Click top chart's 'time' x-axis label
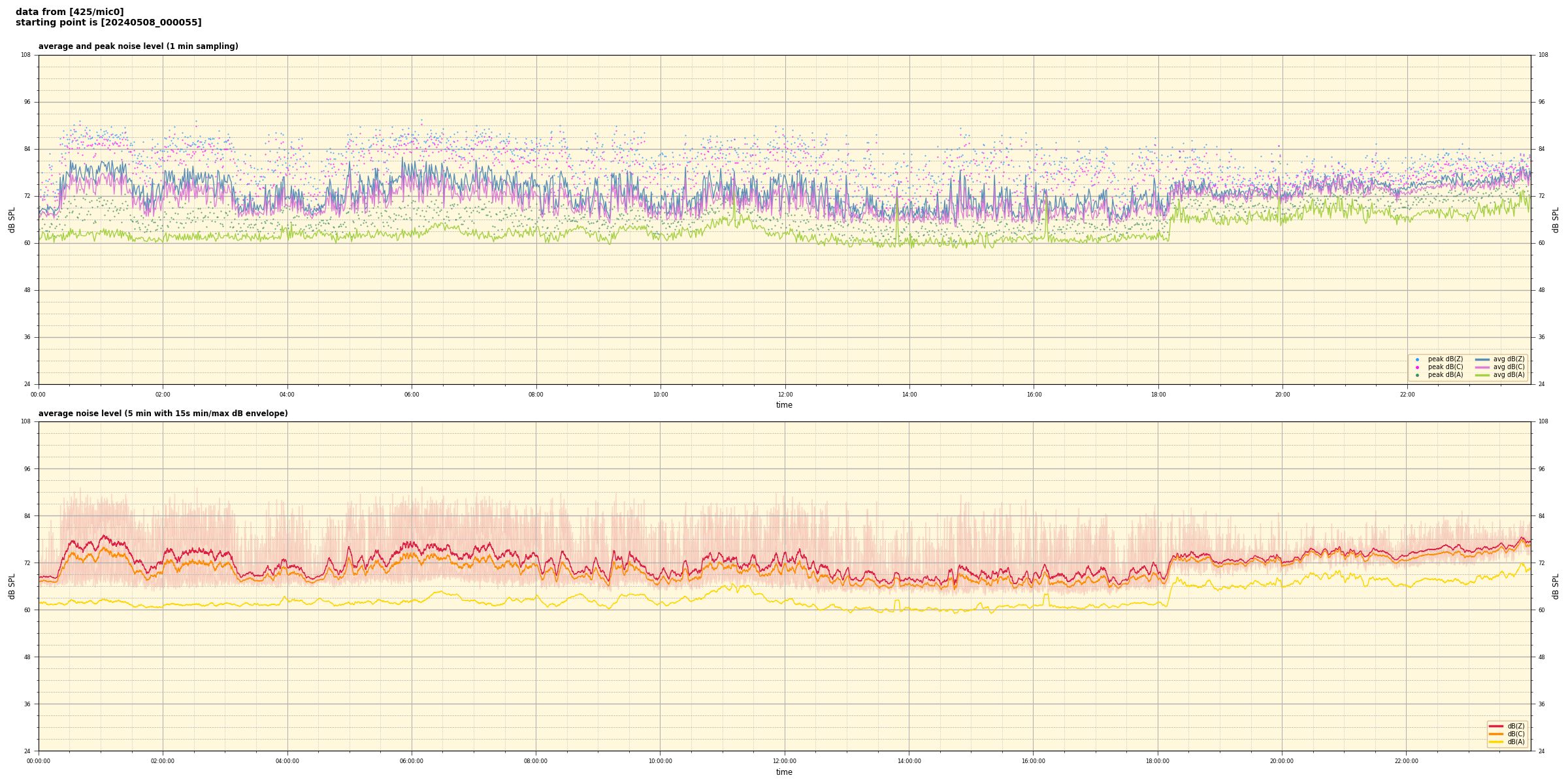 click(x=784, y=405)
